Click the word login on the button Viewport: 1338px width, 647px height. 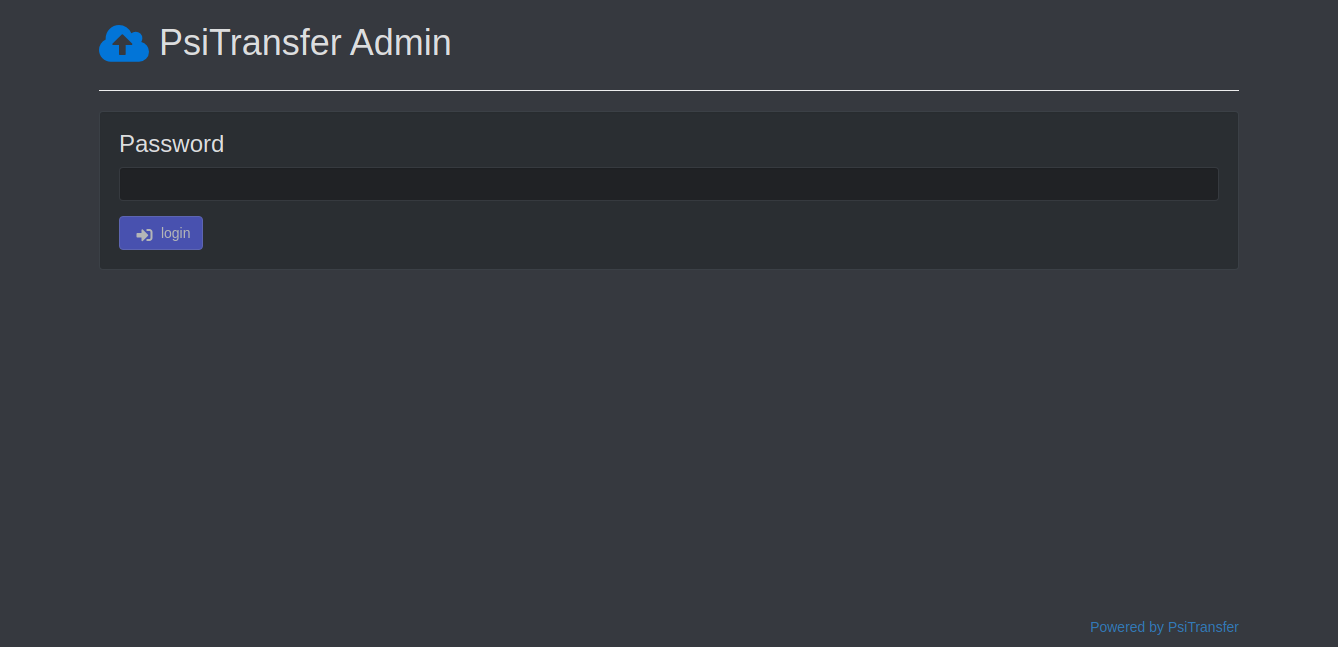click(175, 233)
